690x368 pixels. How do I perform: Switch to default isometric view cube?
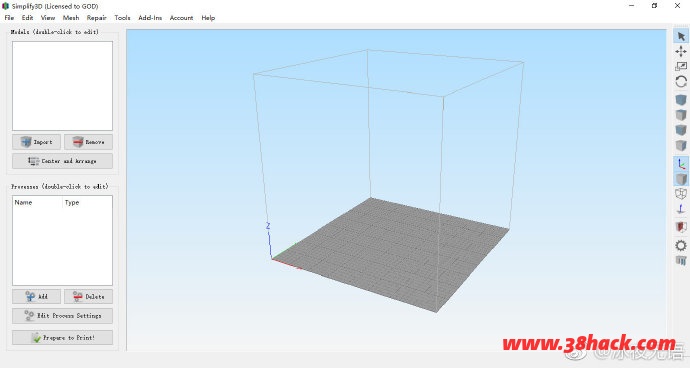pos(681,100)
